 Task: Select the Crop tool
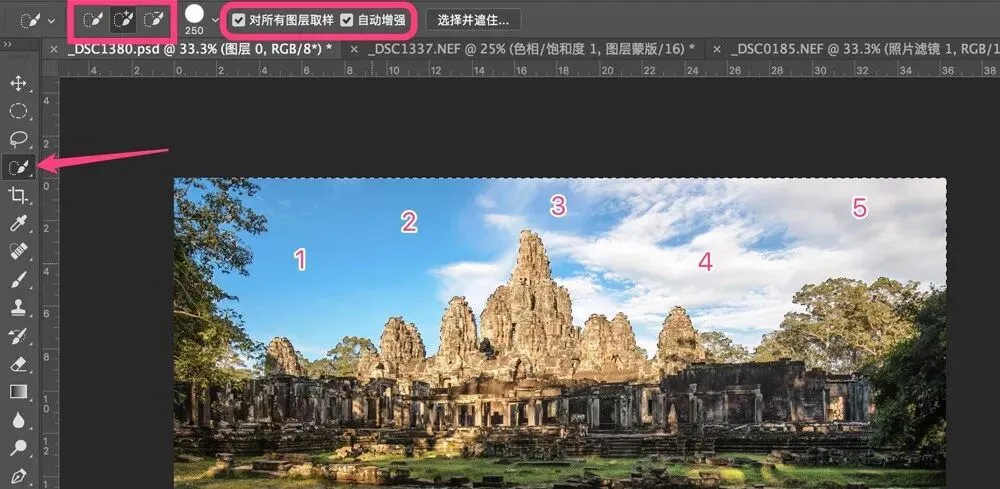click(18, 195)
